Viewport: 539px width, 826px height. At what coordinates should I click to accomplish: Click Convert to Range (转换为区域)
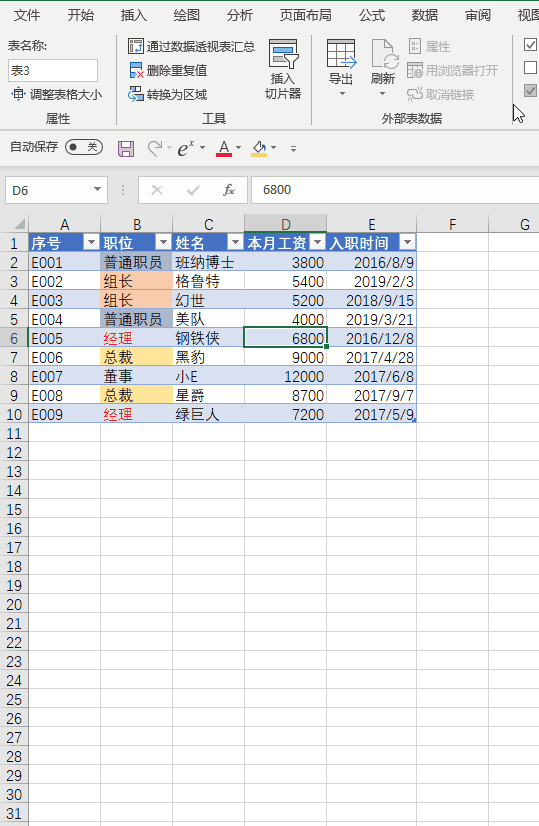pos(168,94)
